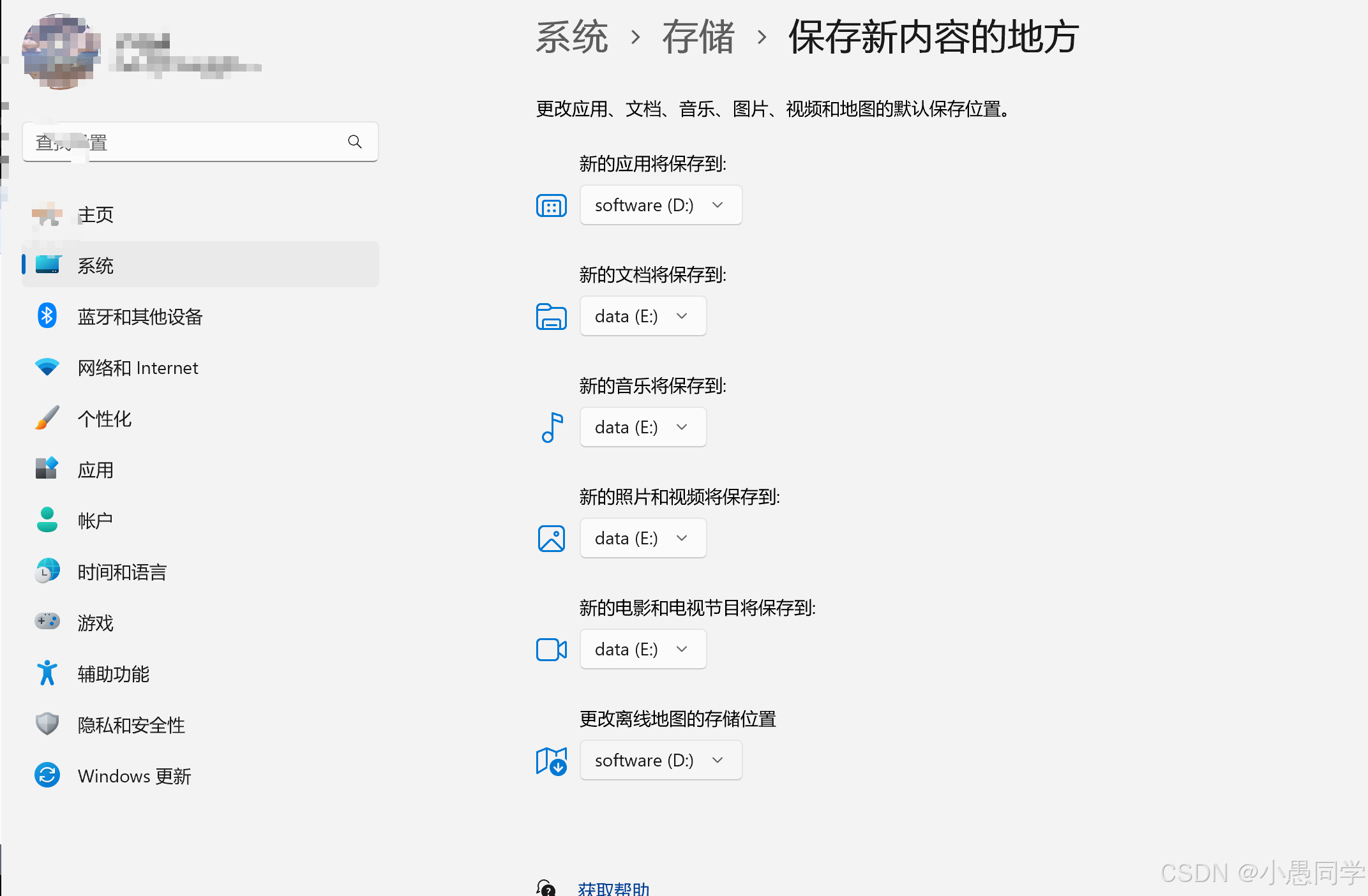
Task: Click the personalization paintbrush icon
Action: (47, 418)
